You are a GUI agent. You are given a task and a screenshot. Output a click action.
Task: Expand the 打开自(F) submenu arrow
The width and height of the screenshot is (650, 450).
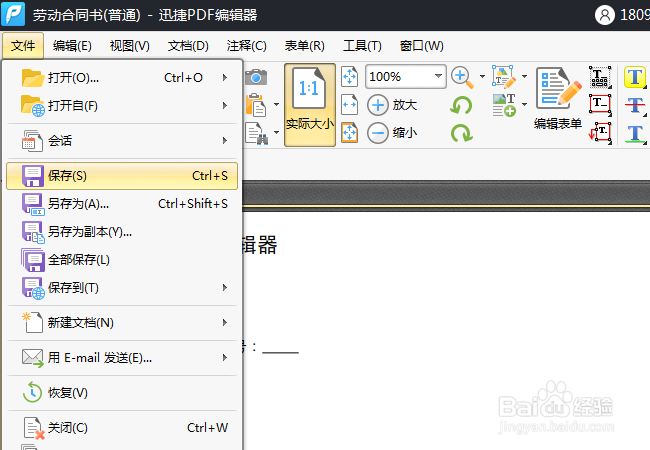click(225, 106)
